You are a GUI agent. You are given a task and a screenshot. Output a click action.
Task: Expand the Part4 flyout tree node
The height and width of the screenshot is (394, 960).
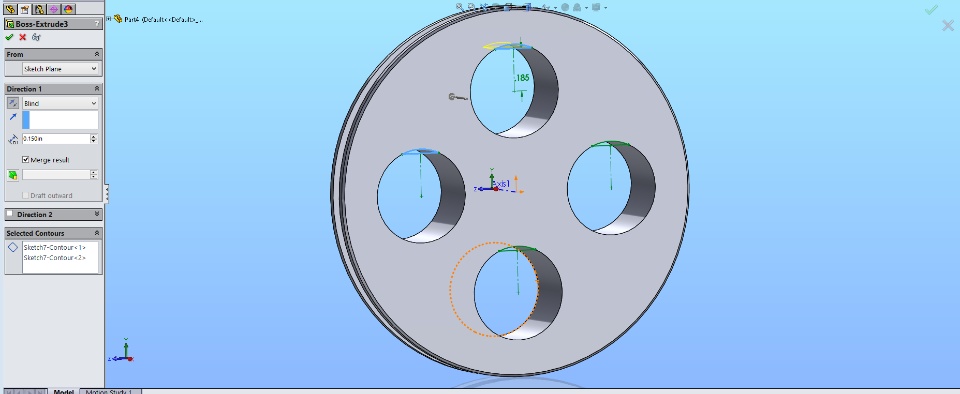click(x=109, y=19)
